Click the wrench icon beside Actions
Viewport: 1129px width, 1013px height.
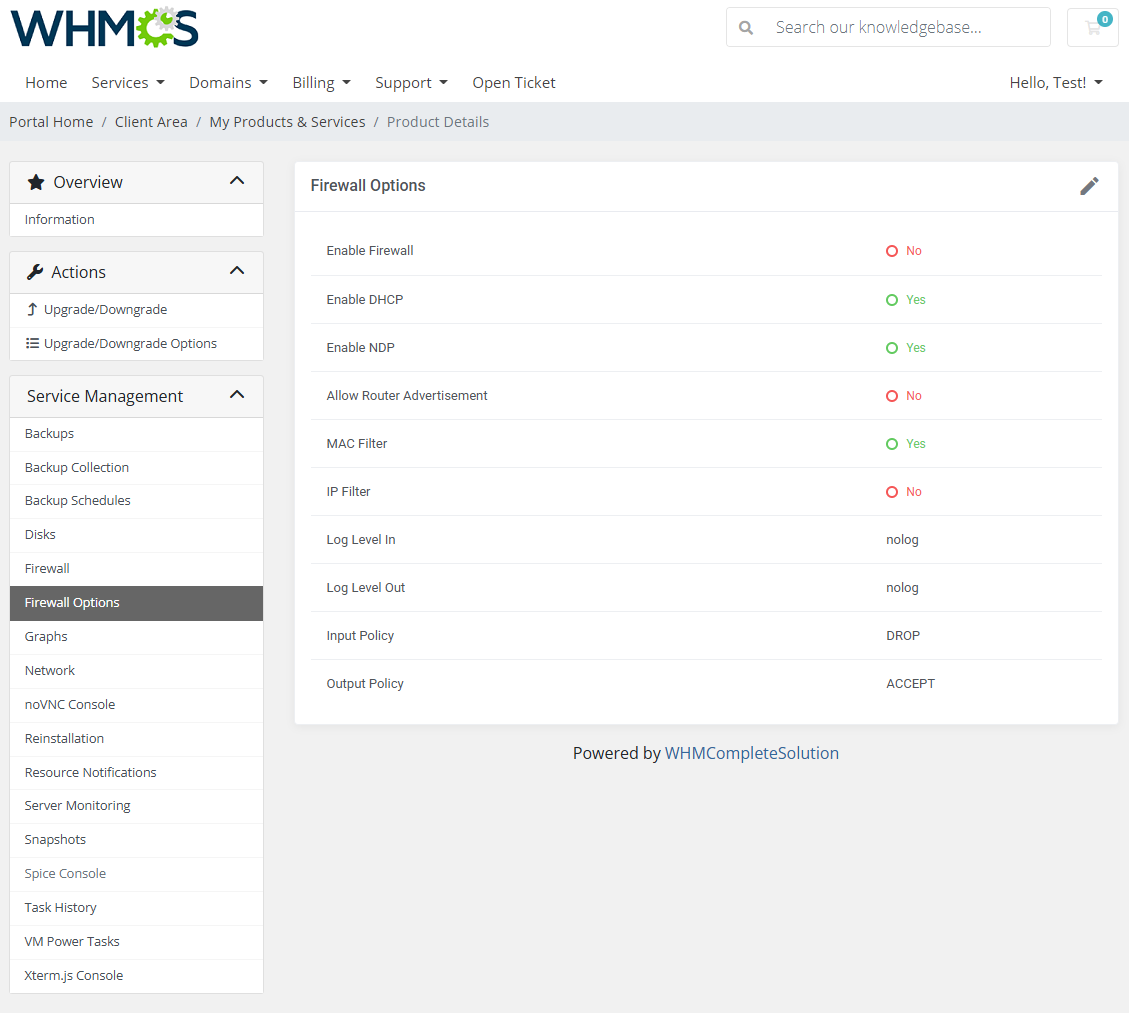tap(35, 272)
